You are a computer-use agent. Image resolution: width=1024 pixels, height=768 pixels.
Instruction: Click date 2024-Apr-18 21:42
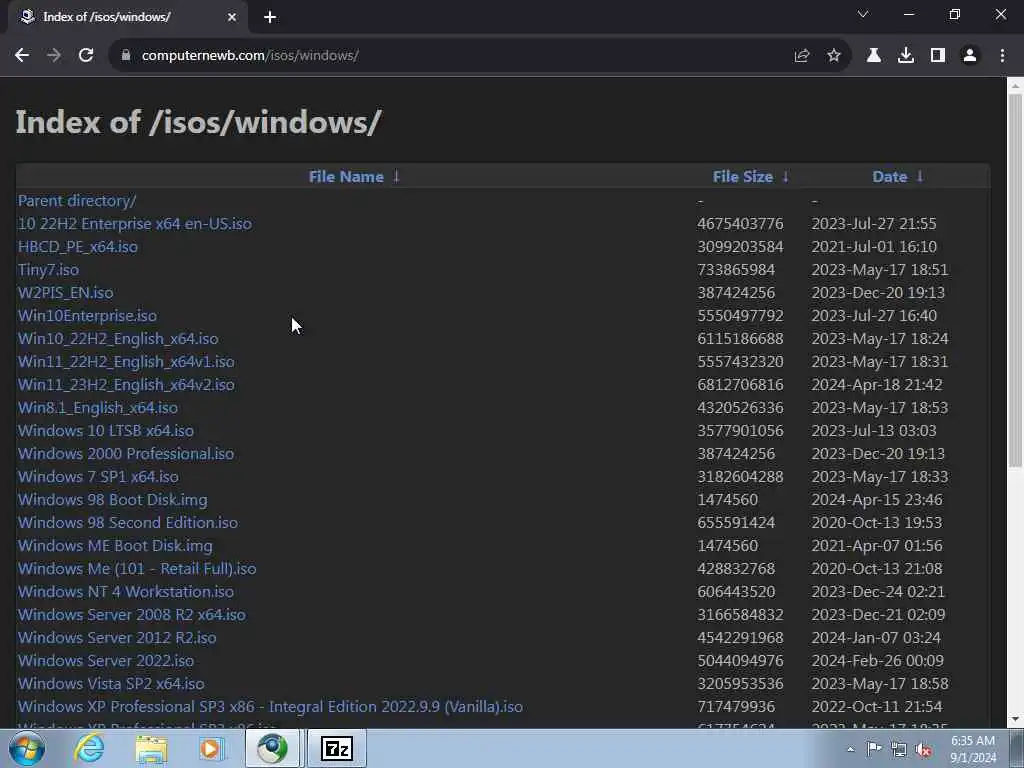(877, 384)
